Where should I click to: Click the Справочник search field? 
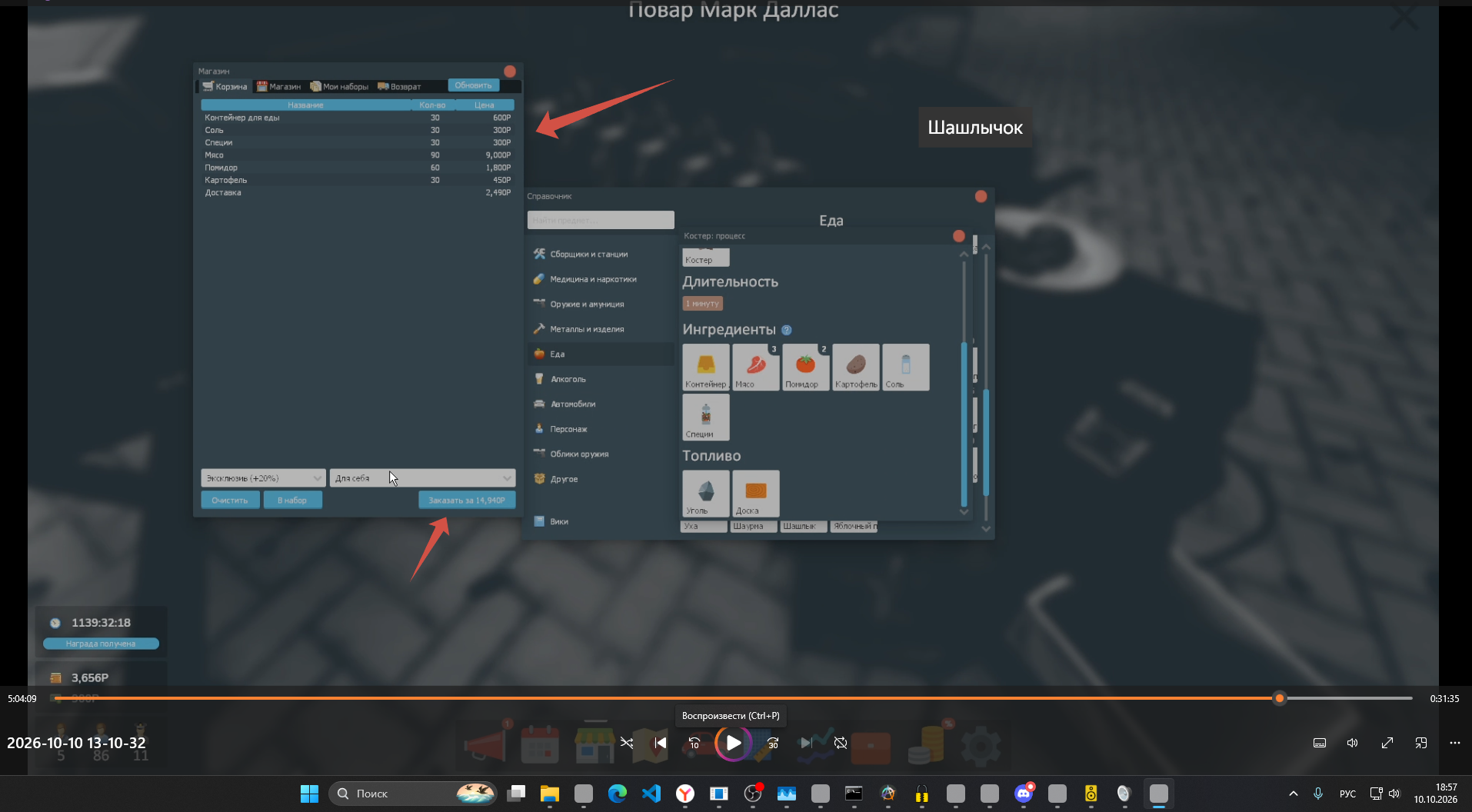(x=601, y=220)
